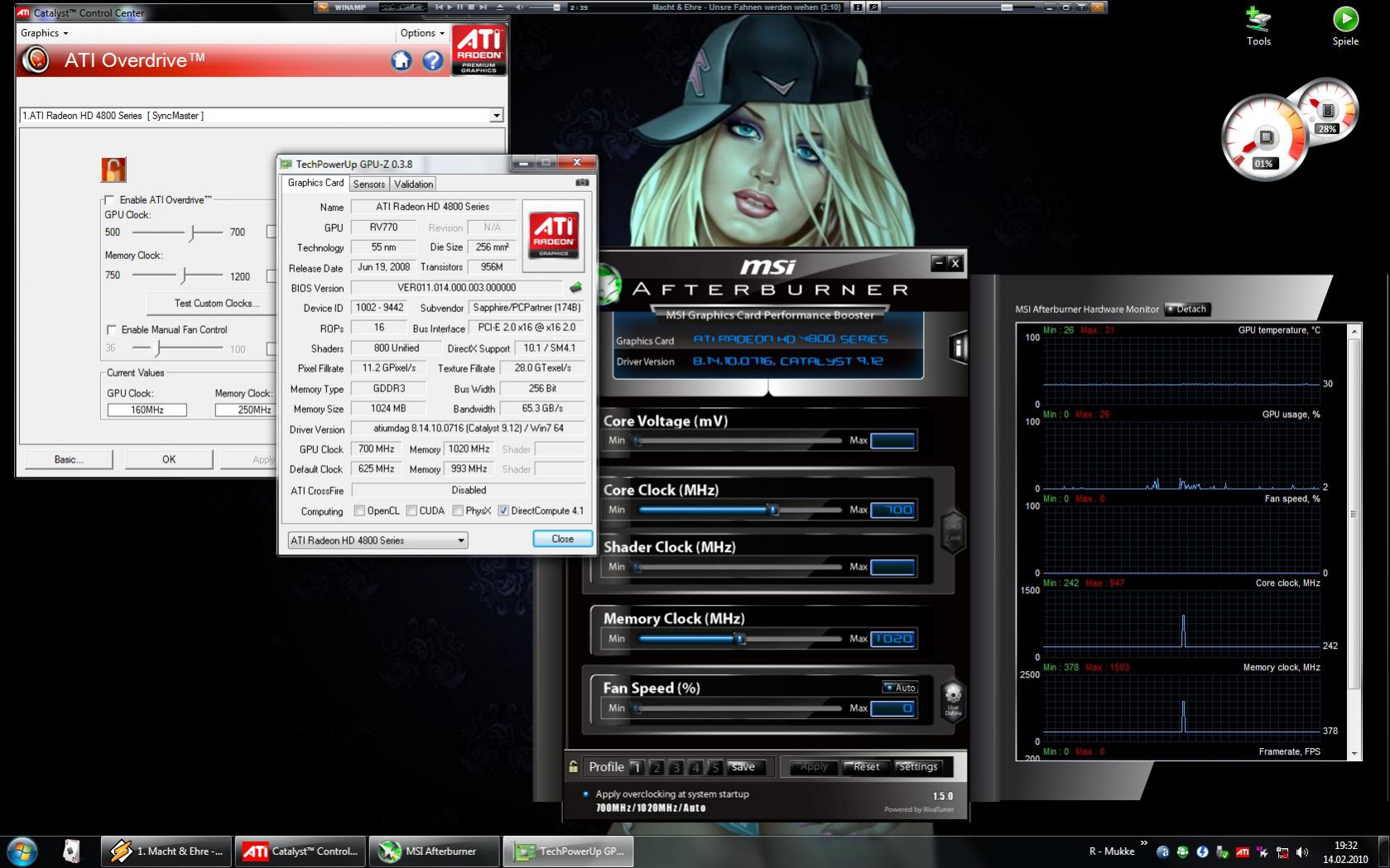This screenshot has width=1390, height=868.
Task: Click the Afterburner Memory Clock value field
Action: click(x=892, y=639)
